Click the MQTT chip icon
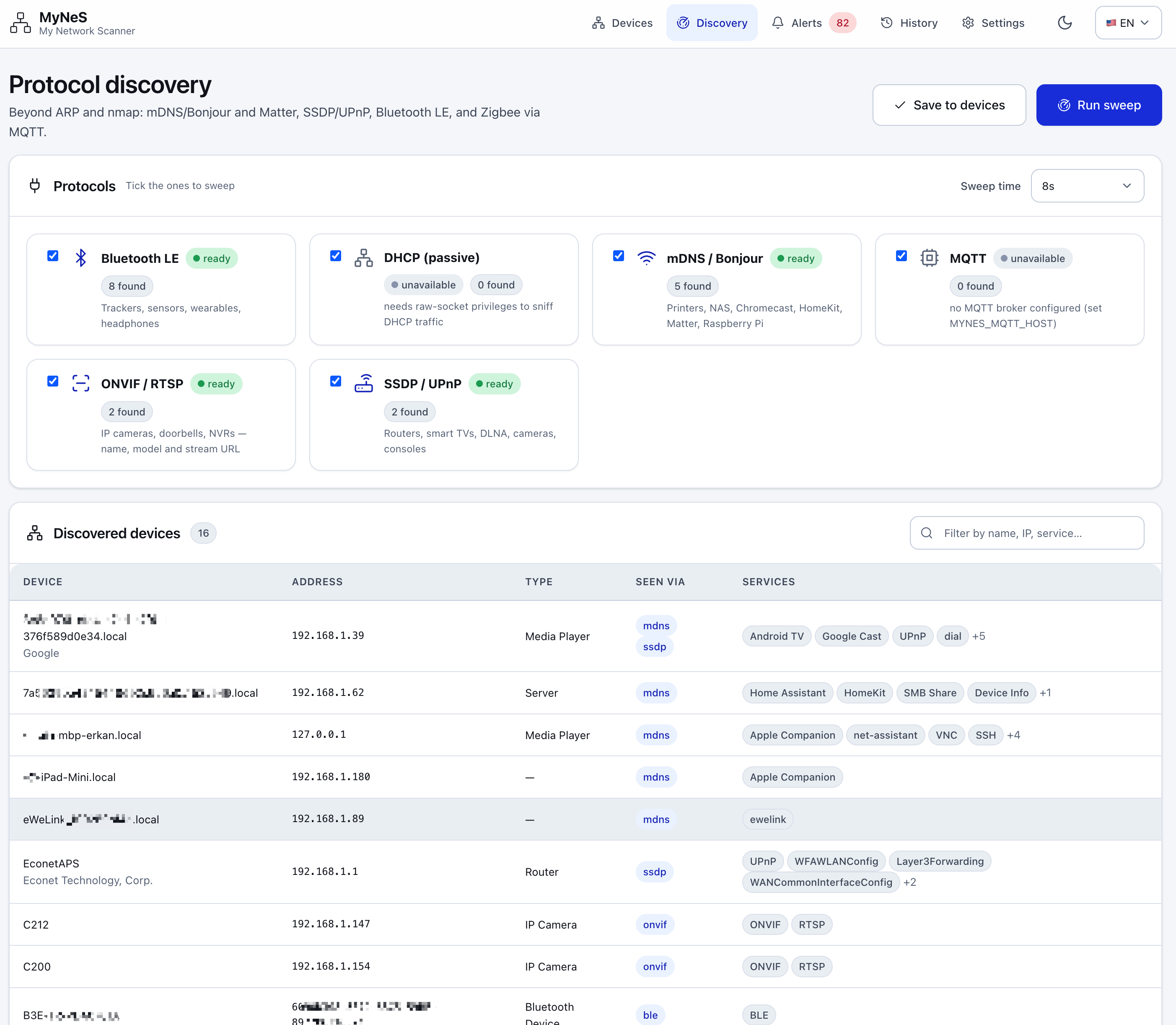 (x=930, y=258)
